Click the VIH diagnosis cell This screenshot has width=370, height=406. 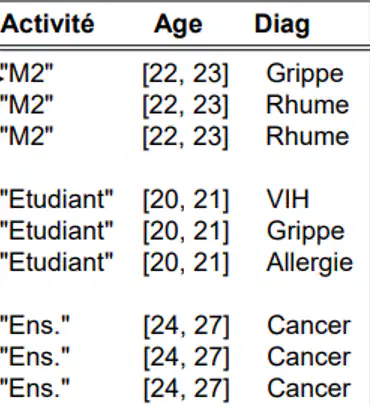click(288, 199)
